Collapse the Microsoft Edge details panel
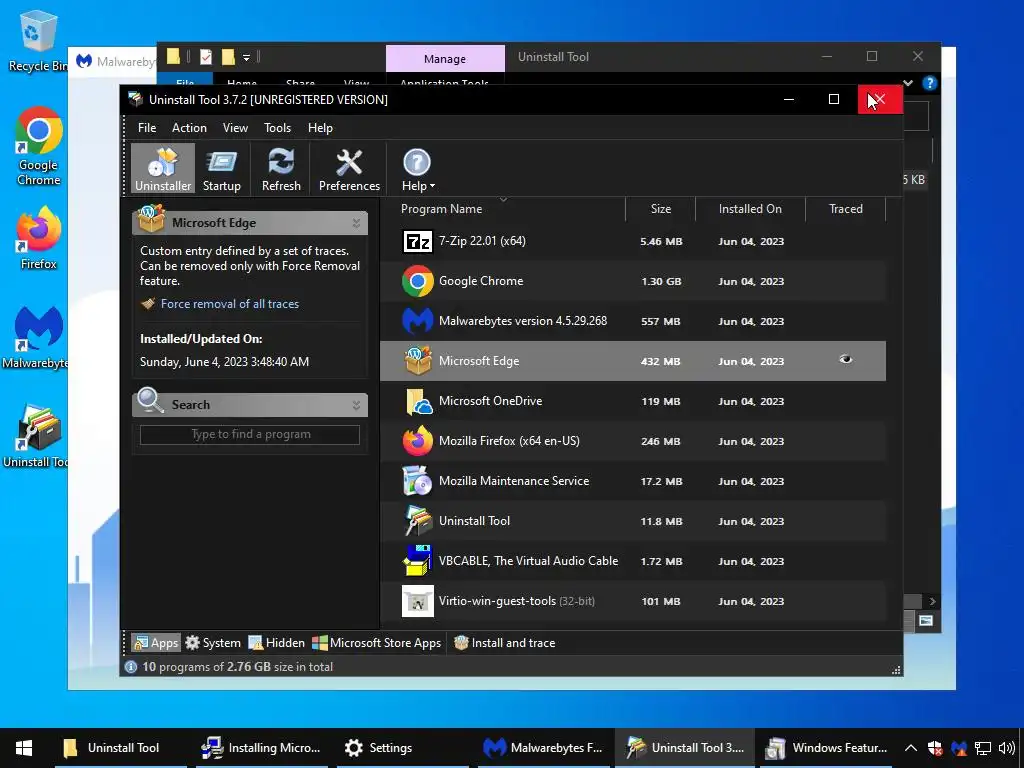 [357, 223]
